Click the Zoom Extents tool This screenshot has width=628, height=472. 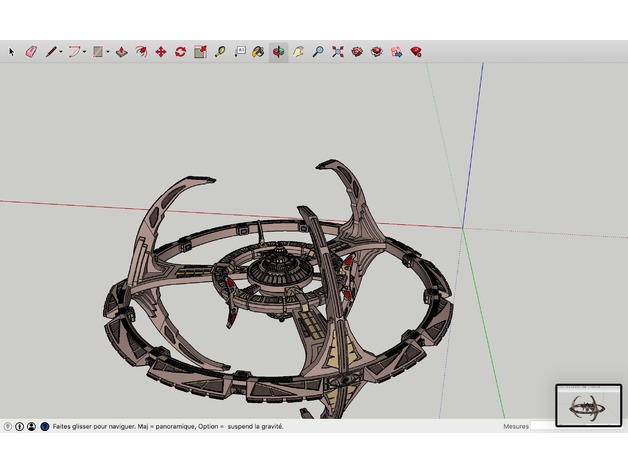coord(337,51)
